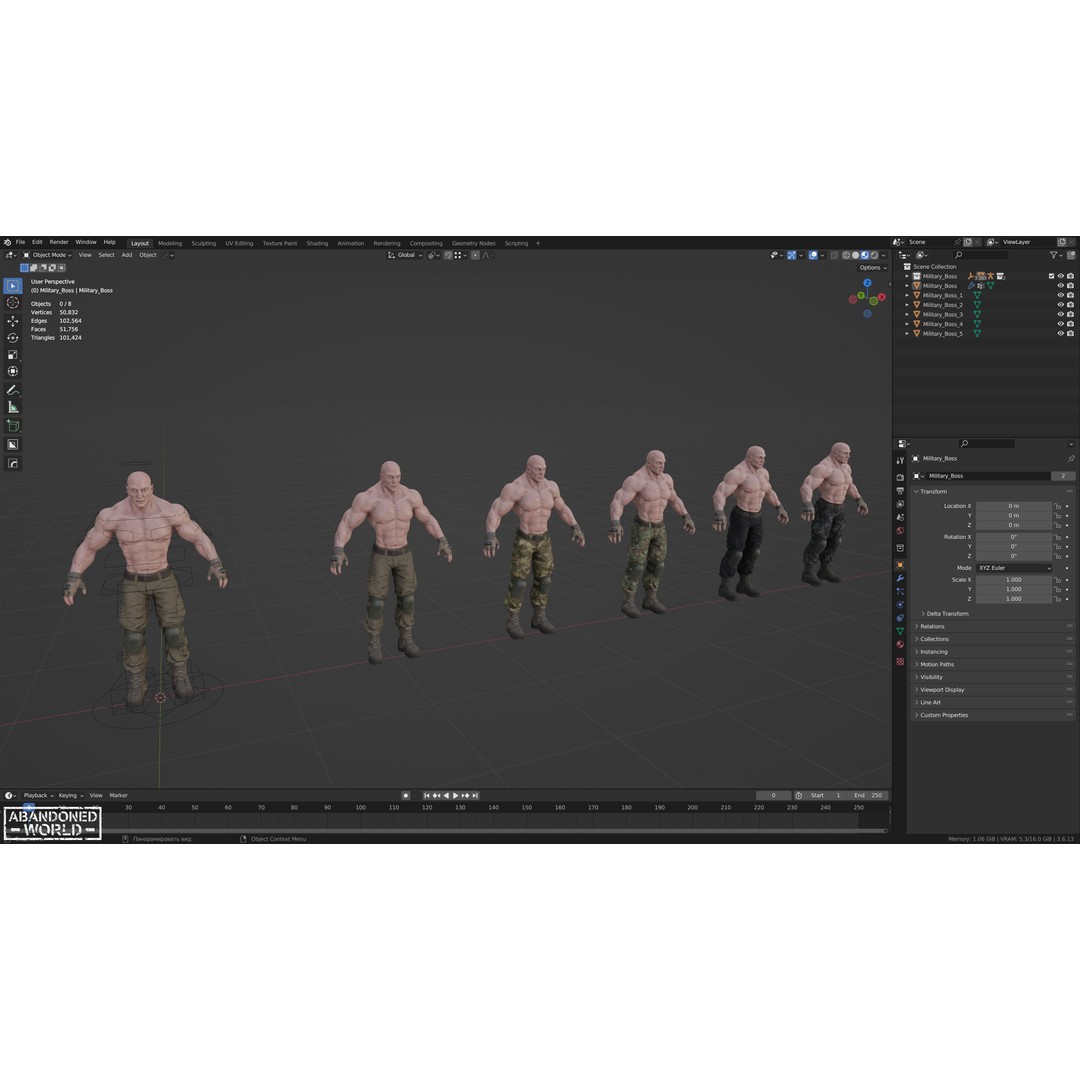Image resolution: width=1080 pixels, height=1080 pixels.
Task: Open the Keying menu in timeline
Action: [70, 796]
